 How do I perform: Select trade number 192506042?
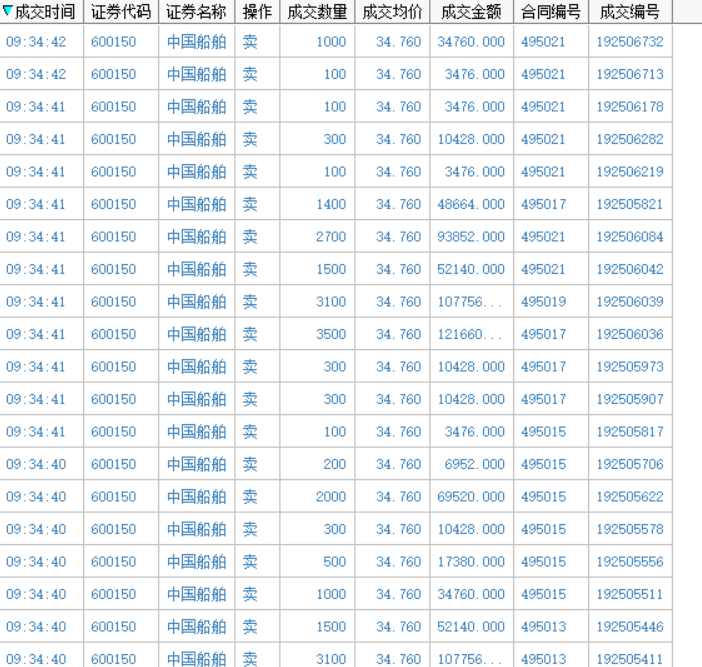pos(630,269)
